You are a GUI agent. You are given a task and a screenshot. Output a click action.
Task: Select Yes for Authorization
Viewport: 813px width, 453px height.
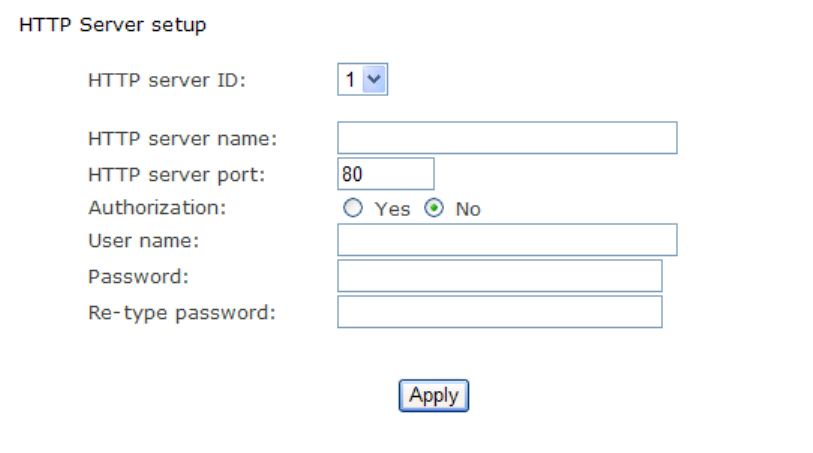351,209
